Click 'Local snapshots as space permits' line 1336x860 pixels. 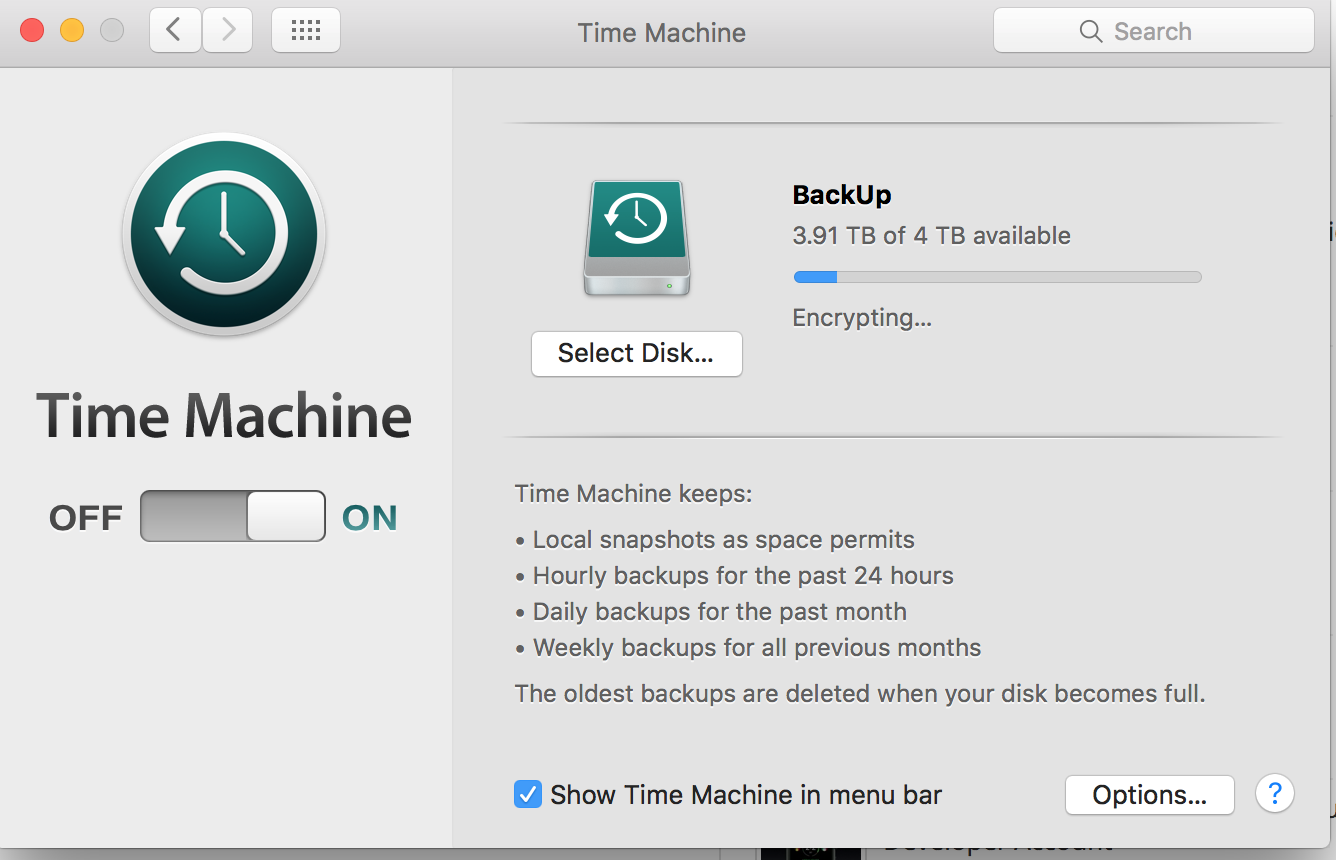[723, 540]
